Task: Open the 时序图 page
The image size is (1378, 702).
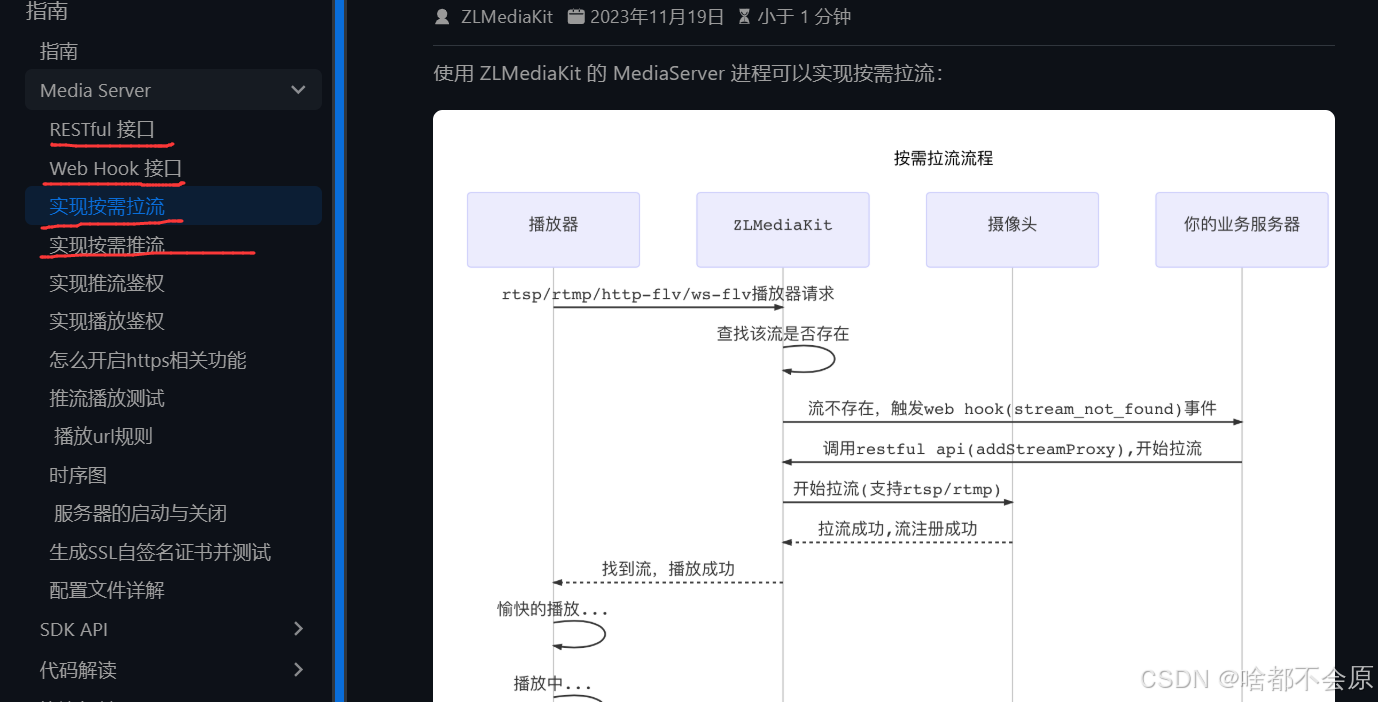Action: click(79, 474)
